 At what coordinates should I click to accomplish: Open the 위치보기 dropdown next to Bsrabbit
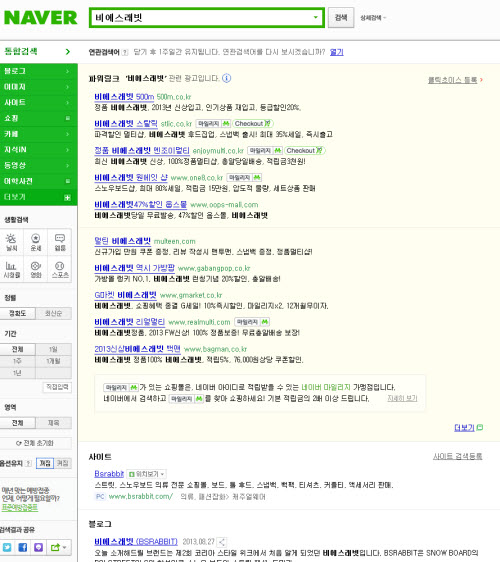click(x=147, y=474)
